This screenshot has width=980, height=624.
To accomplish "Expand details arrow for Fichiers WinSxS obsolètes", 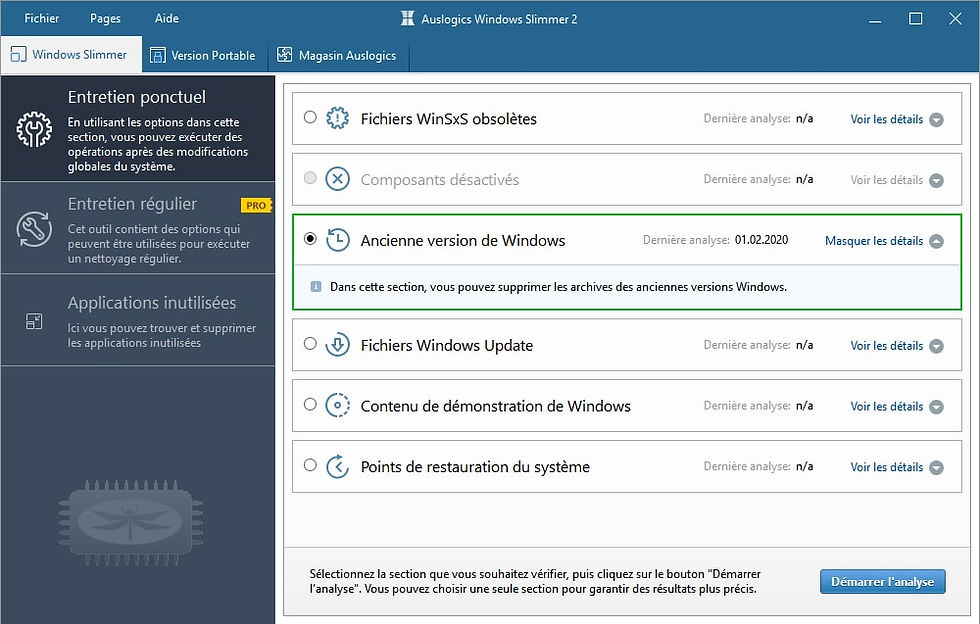I will pyautogui.click(x=936, y=119).
